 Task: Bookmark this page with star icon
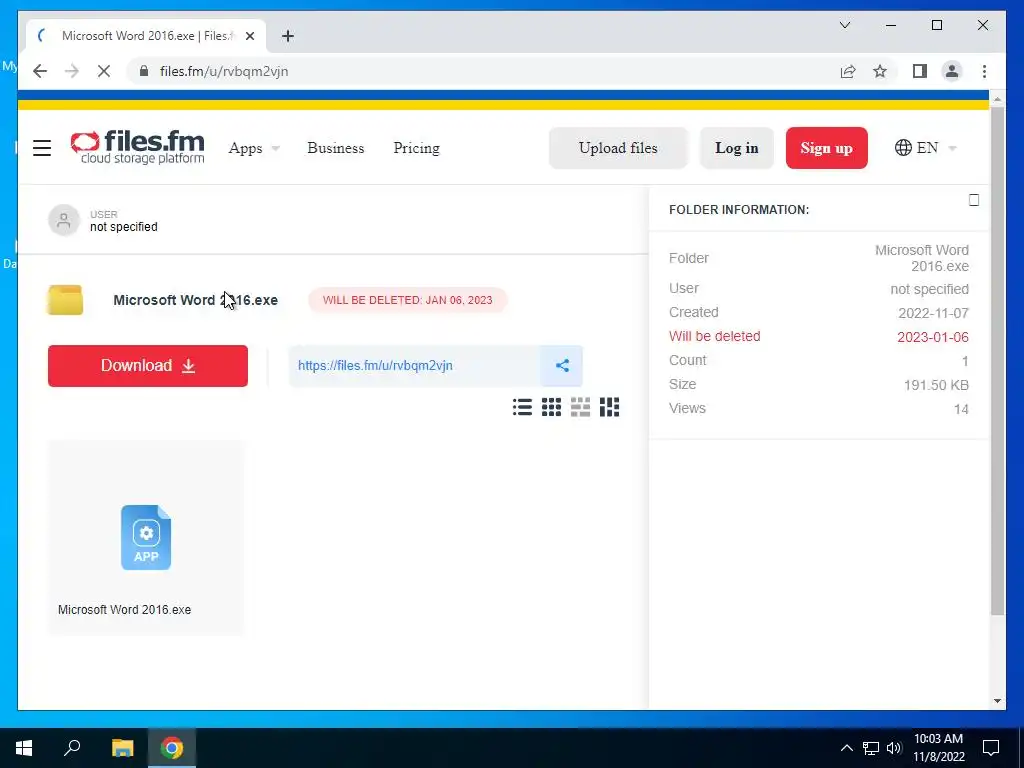880,71
